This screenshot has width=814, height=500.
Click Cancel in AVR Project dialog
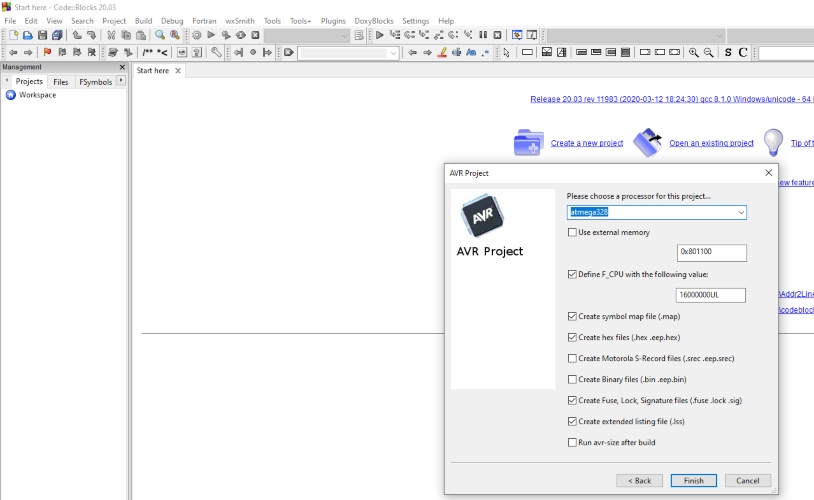coord(748,481)
